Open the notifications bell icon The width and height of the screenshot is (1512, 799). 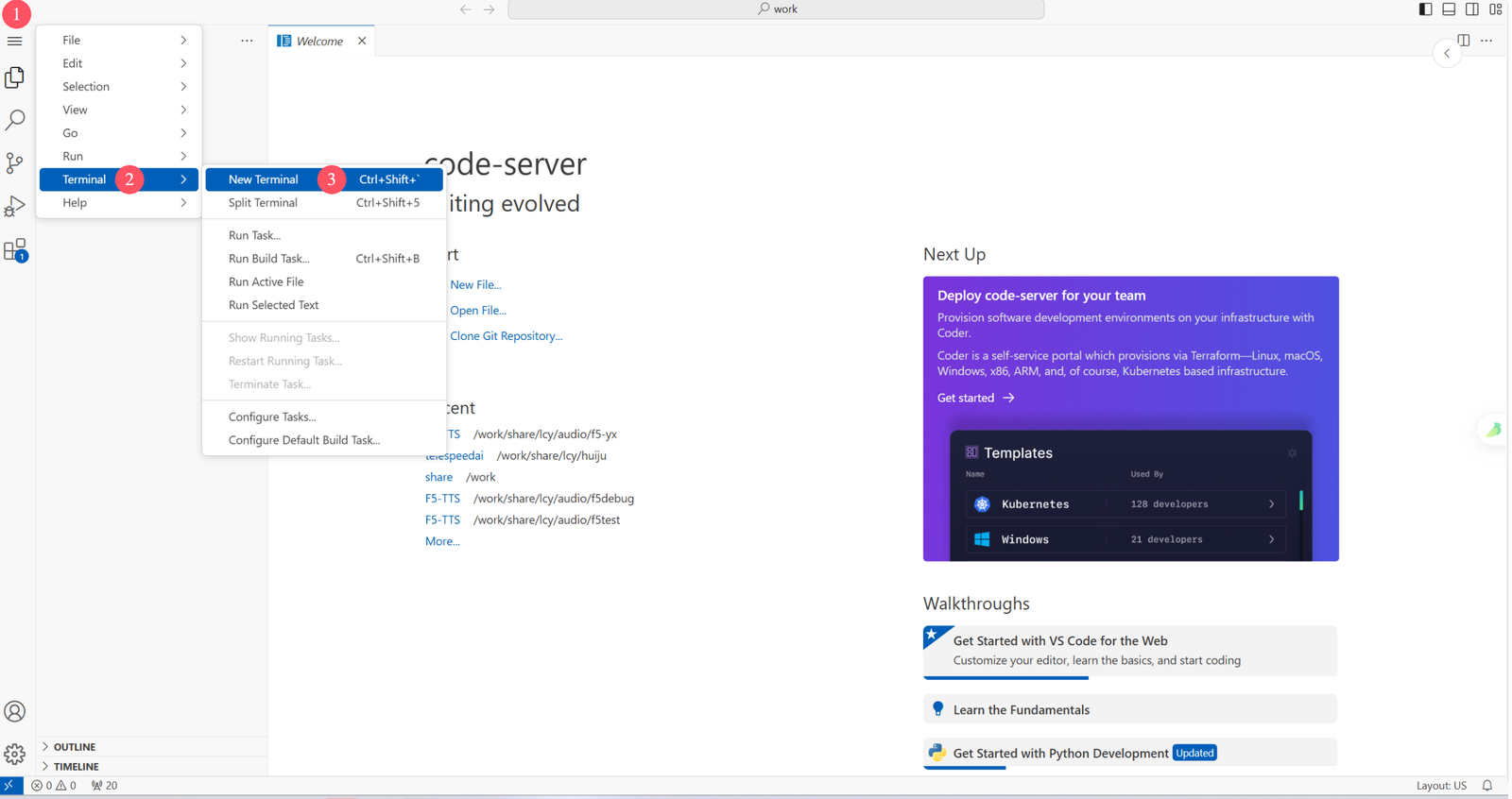point(1487,786)
